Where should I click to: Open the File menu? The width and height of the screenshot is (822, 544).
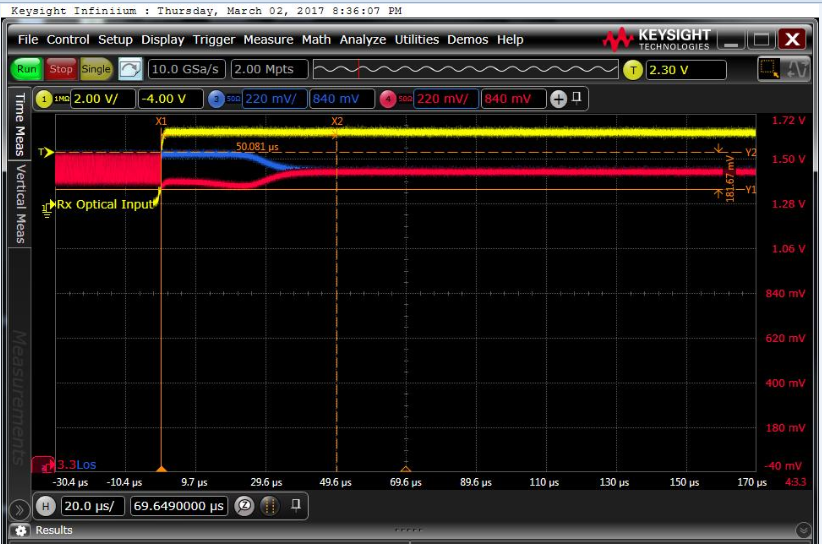(x=28, y=40)
